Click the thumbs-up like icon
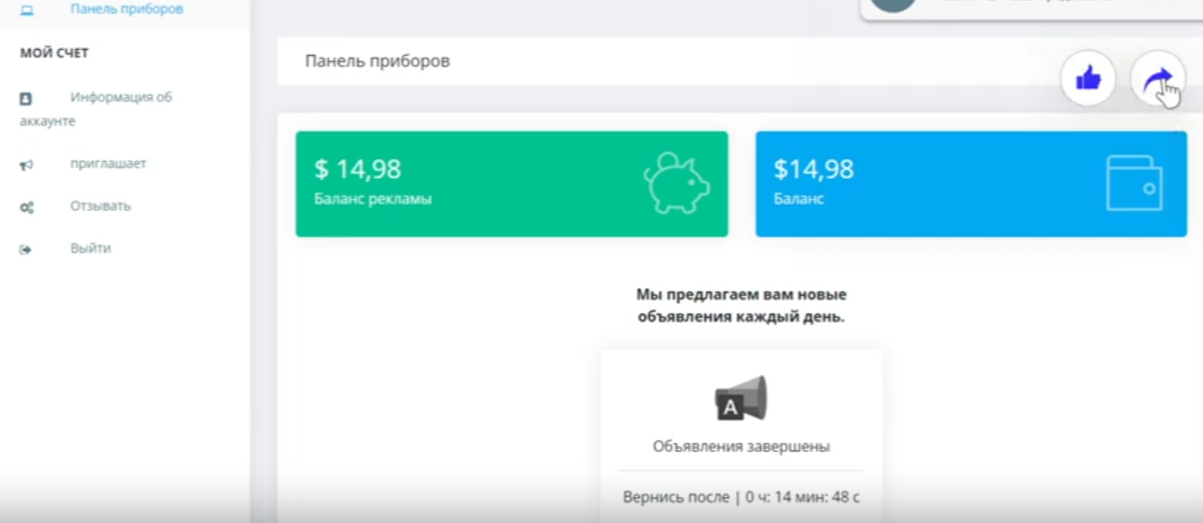1203x523 pixels. [x=1088, y=77]
